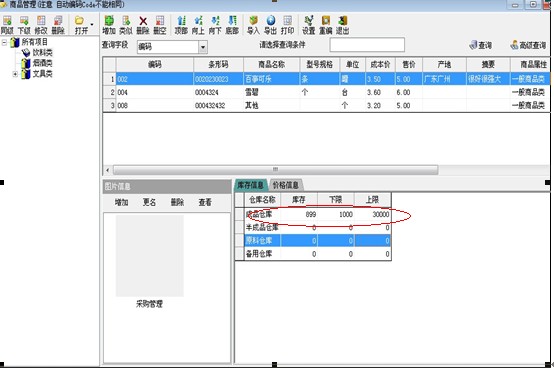Expand the 文具类 tree node
The width and height of the screenshot is (554, 369).
(x=15, y=74)
